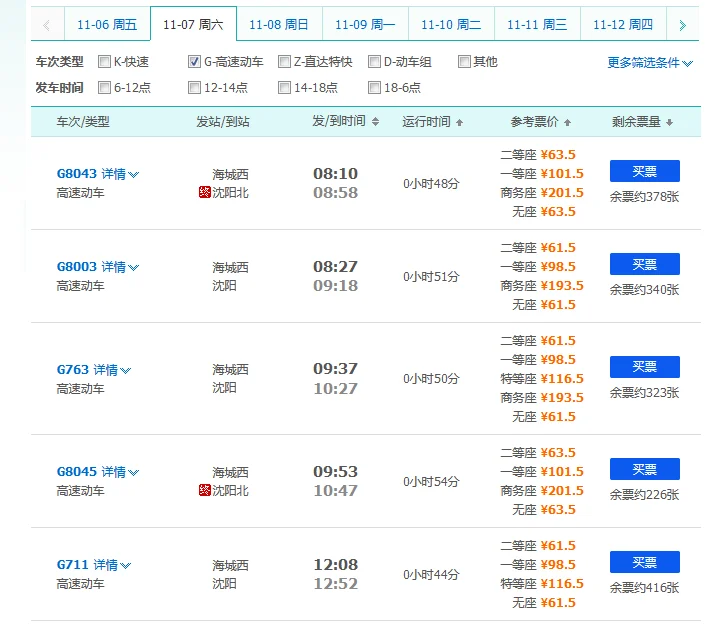Click the previous dates left arrow
Screen dimensions: 711x629
(43, 24)
